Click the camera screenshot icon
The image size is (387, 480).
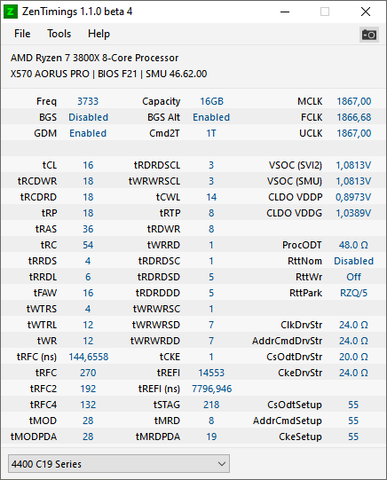click(x=369, y=34)
